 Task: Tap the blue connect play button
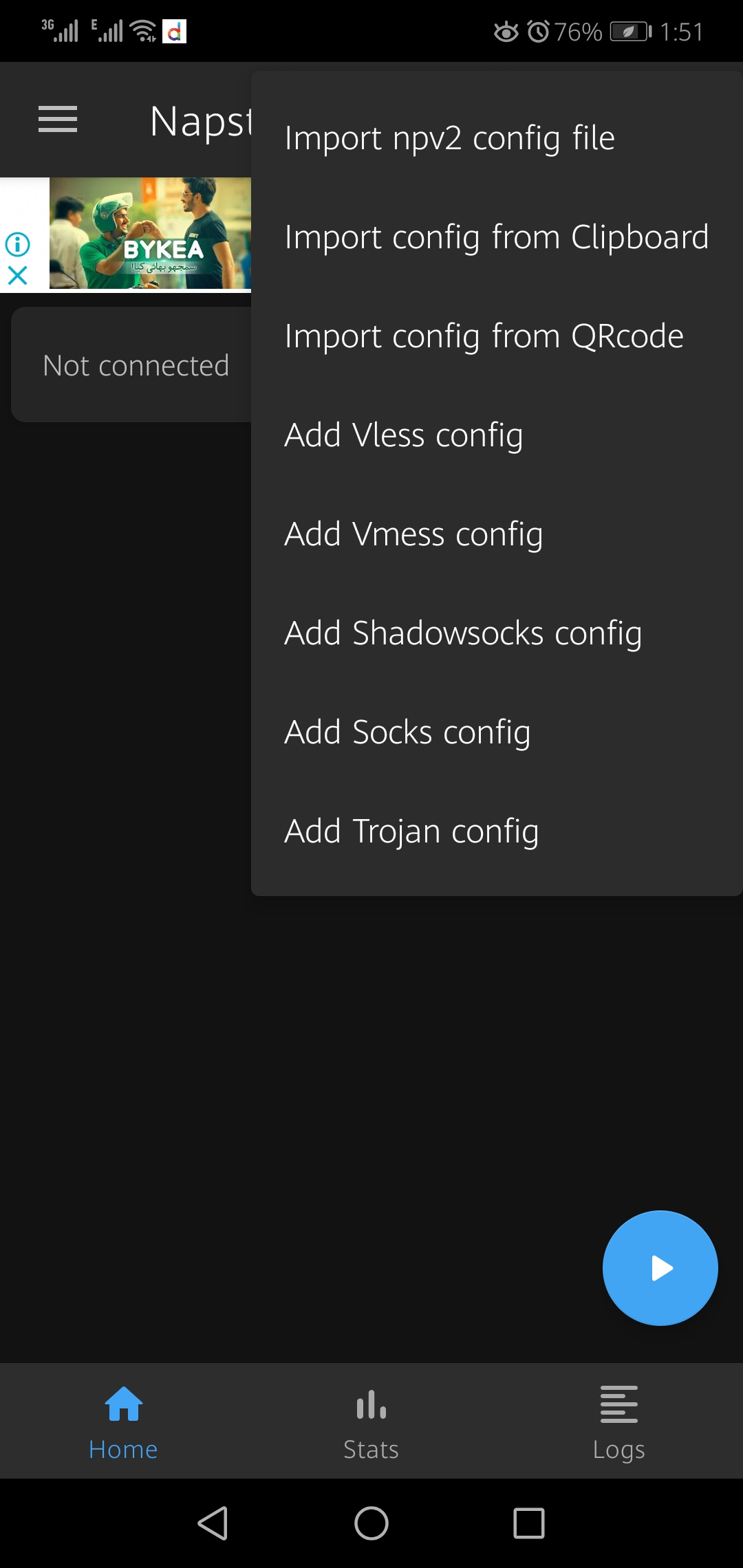[x=660, y=1267]
